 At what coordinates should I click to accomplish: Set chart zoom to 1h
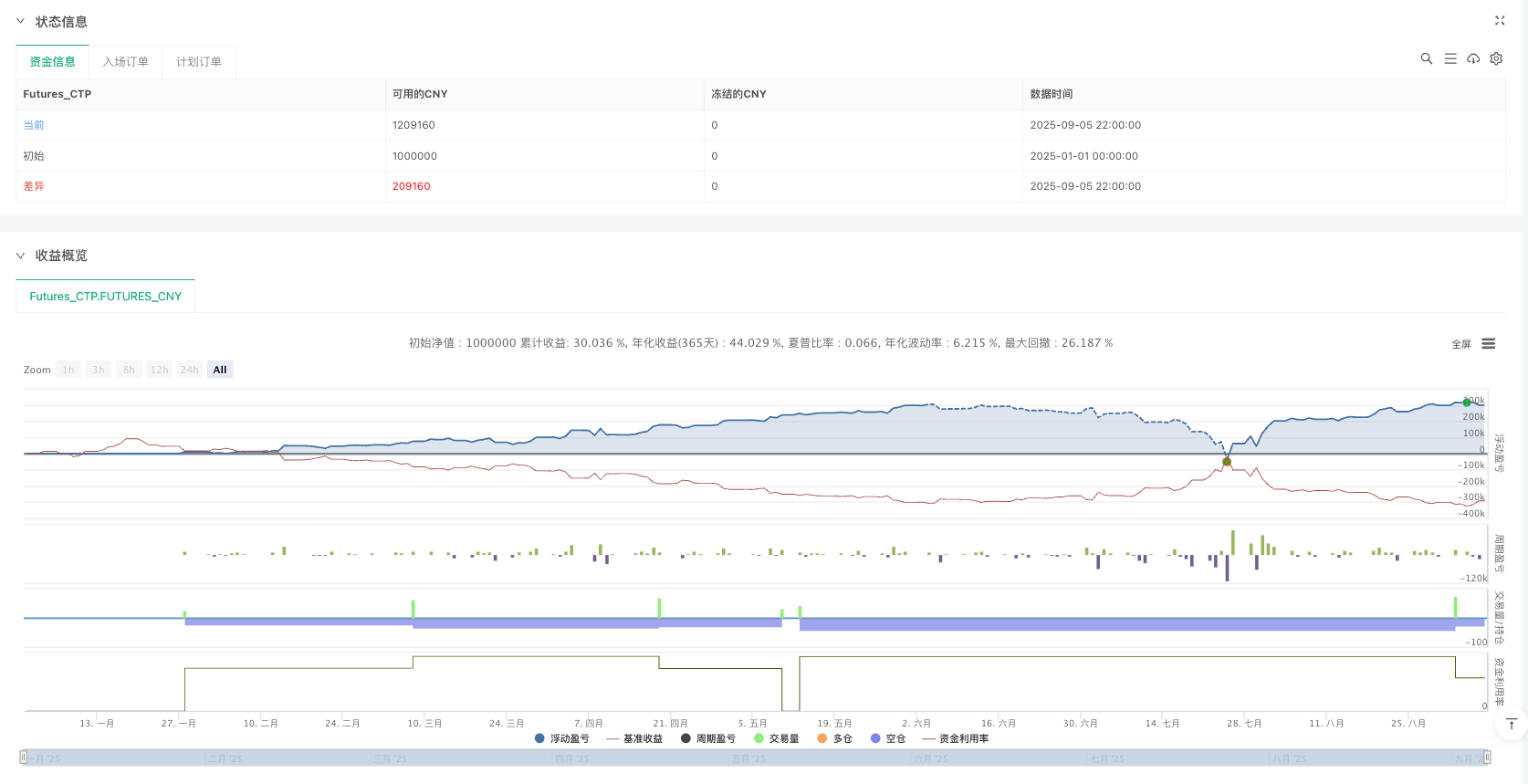[x=68, y=370]
